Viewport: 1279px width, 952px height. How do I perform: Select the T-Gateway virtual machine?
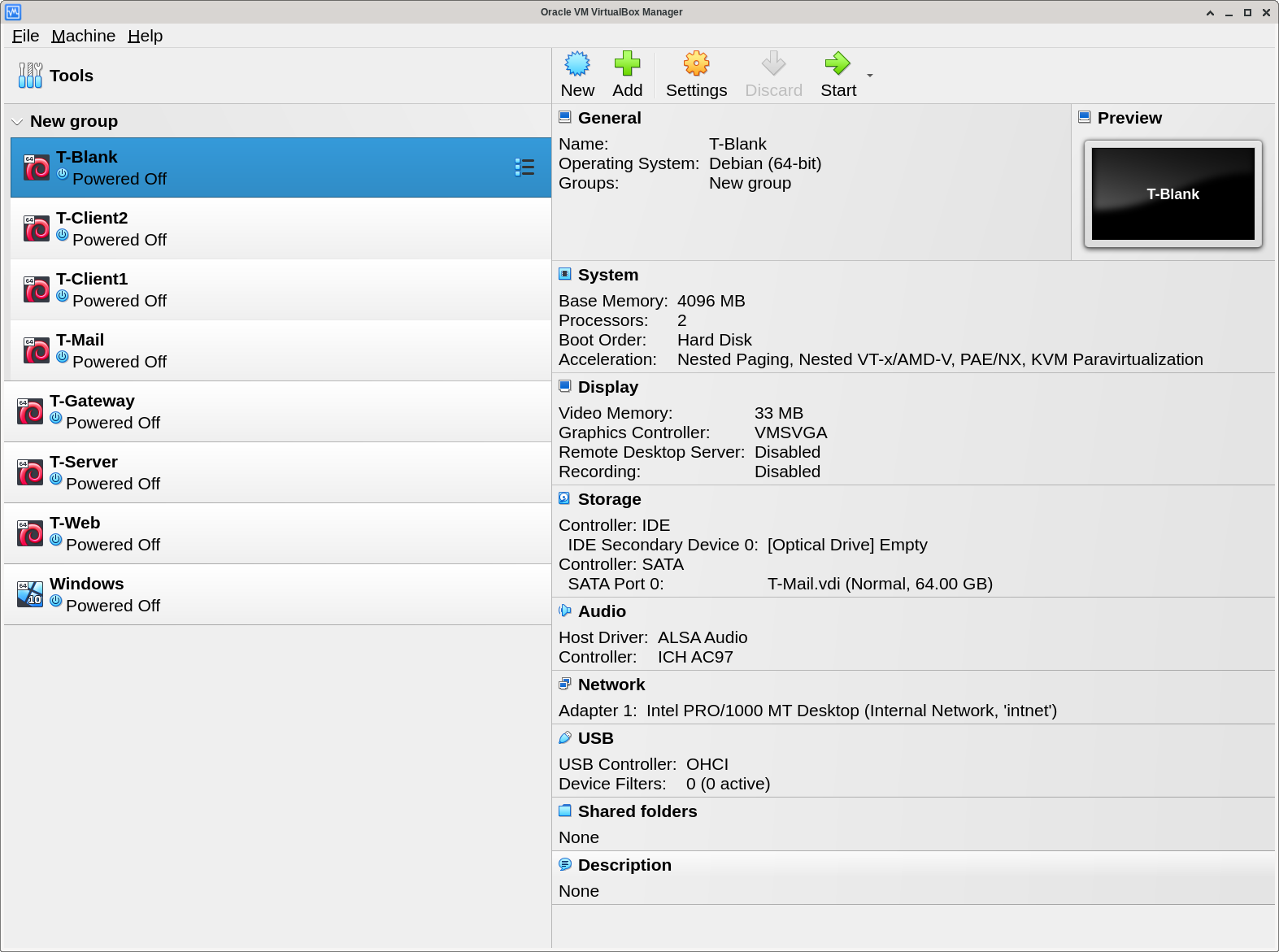[x=277, y=411]
